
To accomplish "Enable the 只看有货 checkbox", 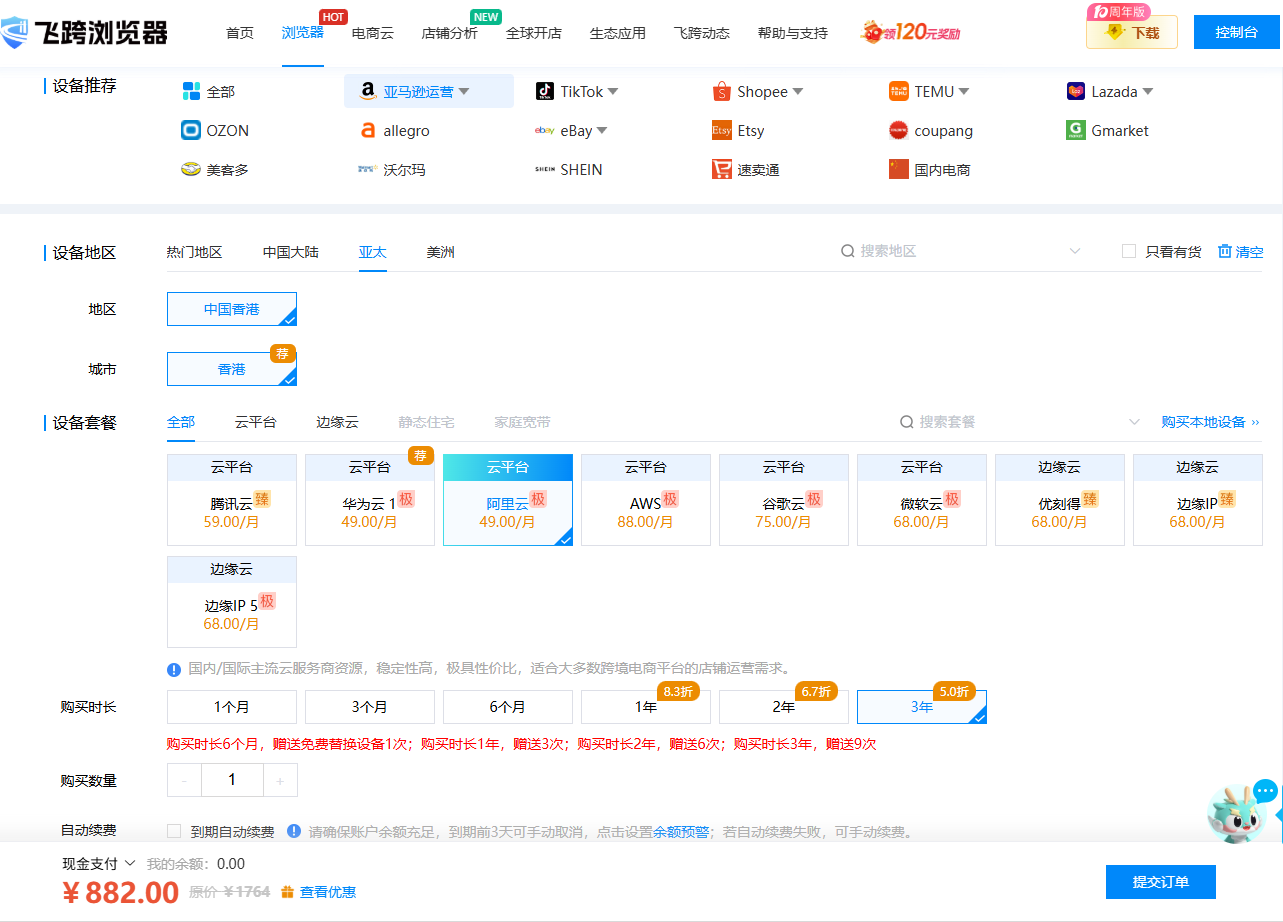I will [1129, 252].
